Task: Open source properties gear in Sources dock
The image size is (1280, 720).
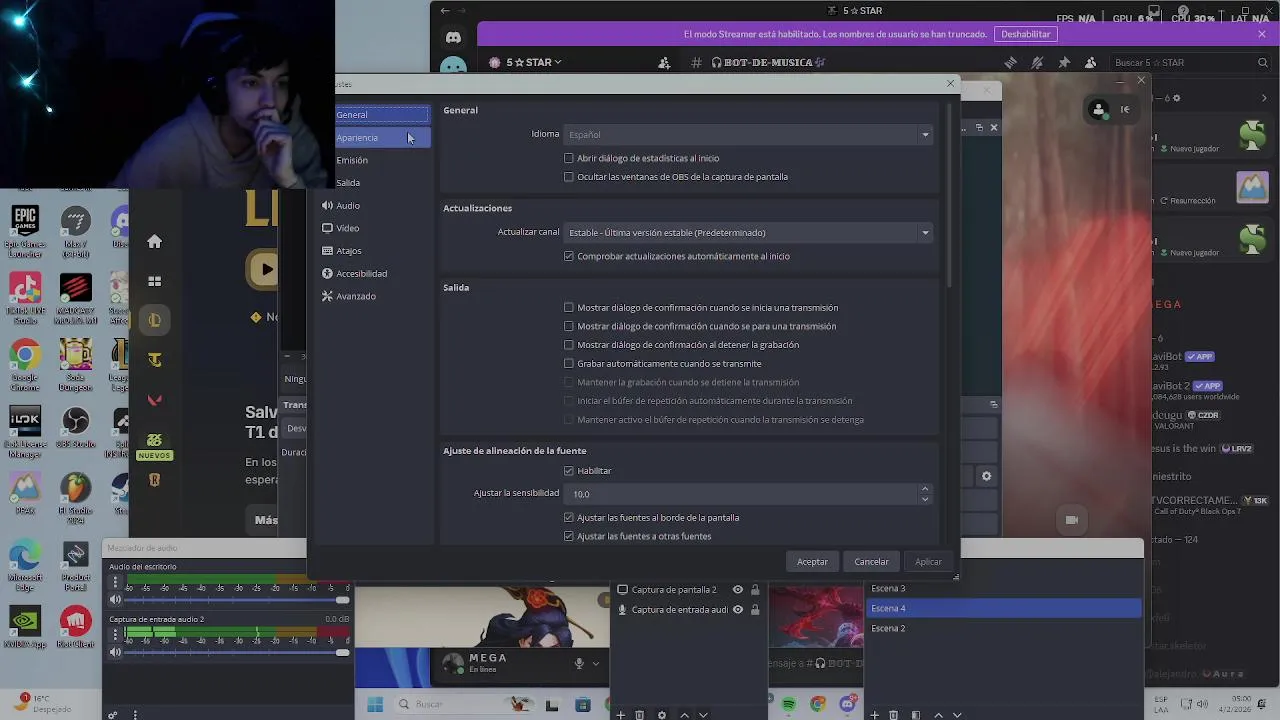Action: click(662, 715)
